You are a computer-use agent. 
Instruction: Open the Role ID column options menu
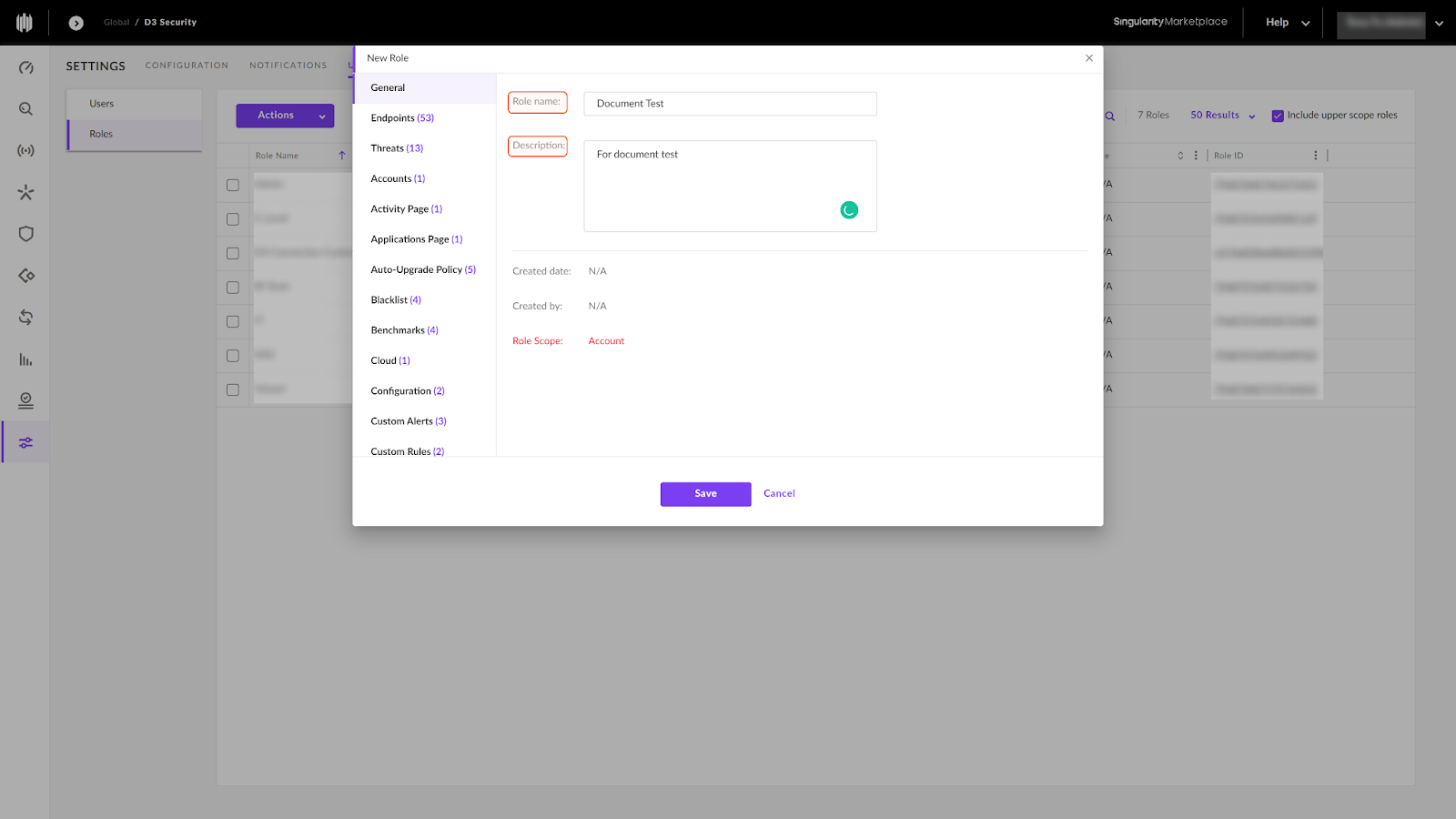click(1315, 156)
